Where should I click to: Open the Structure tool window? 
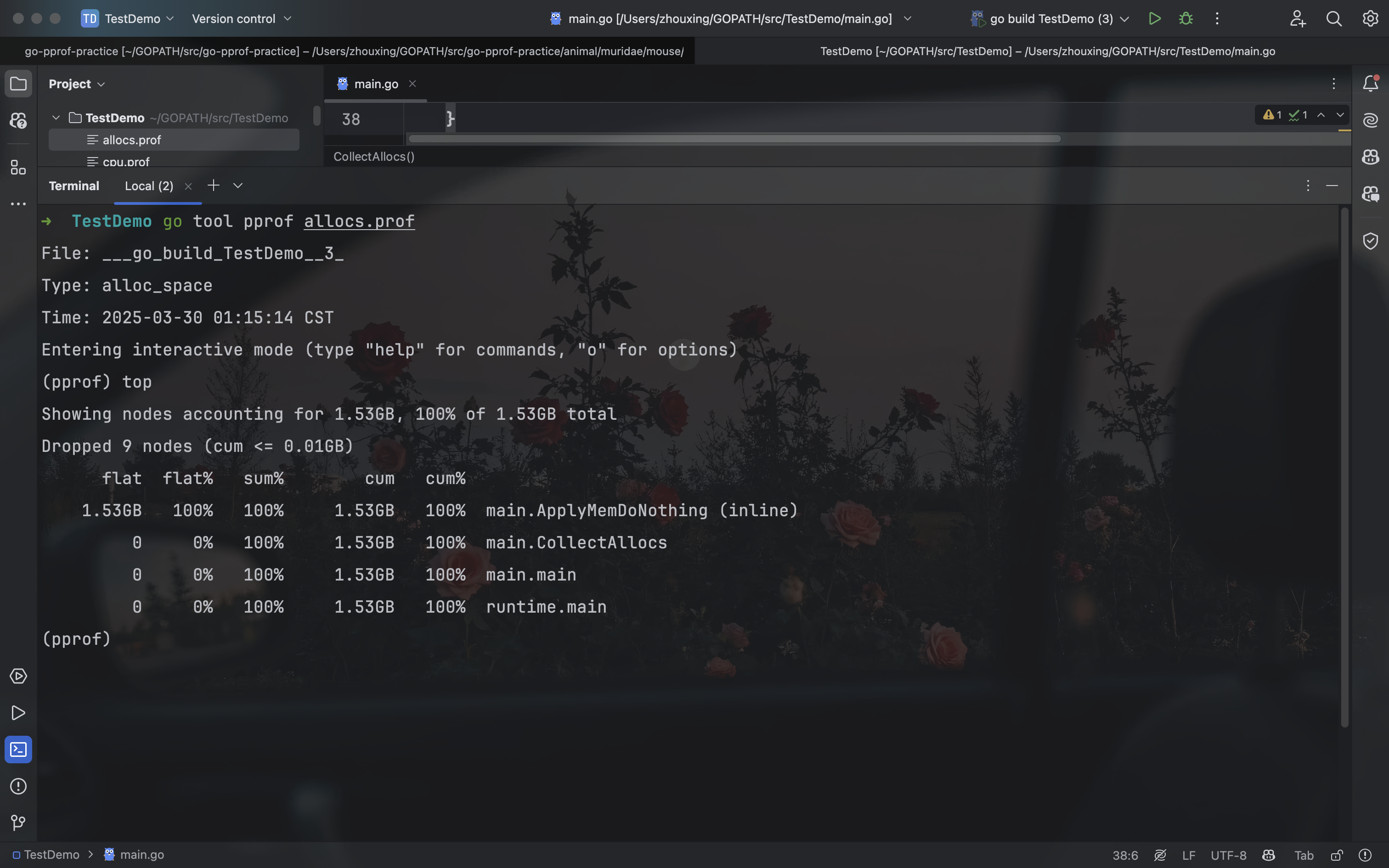(x=18, y=168)
